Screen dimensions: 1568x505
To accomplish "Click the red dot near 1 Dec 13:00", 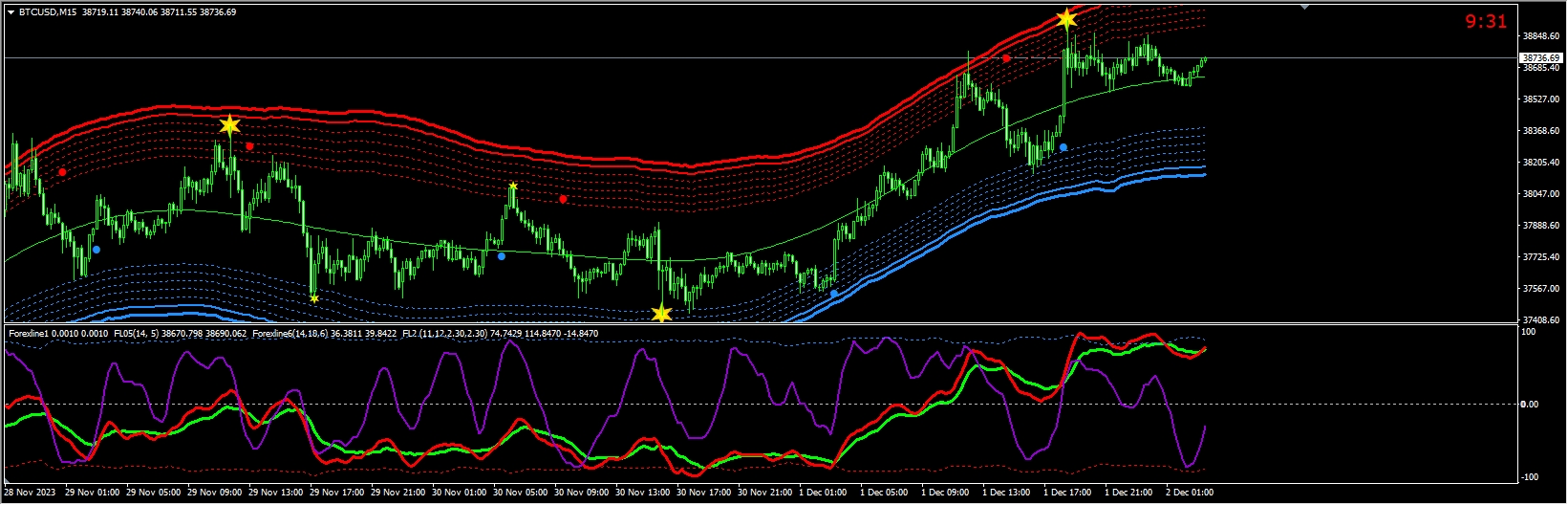I will pos(1006,58).
